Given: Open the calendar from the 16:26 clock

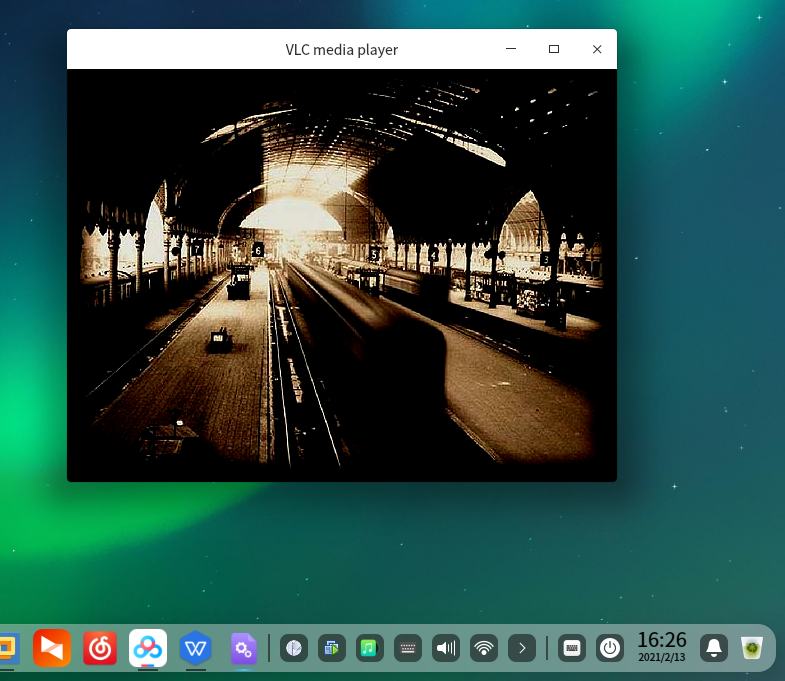Looking at the screenshot, I should pos(661,647).
